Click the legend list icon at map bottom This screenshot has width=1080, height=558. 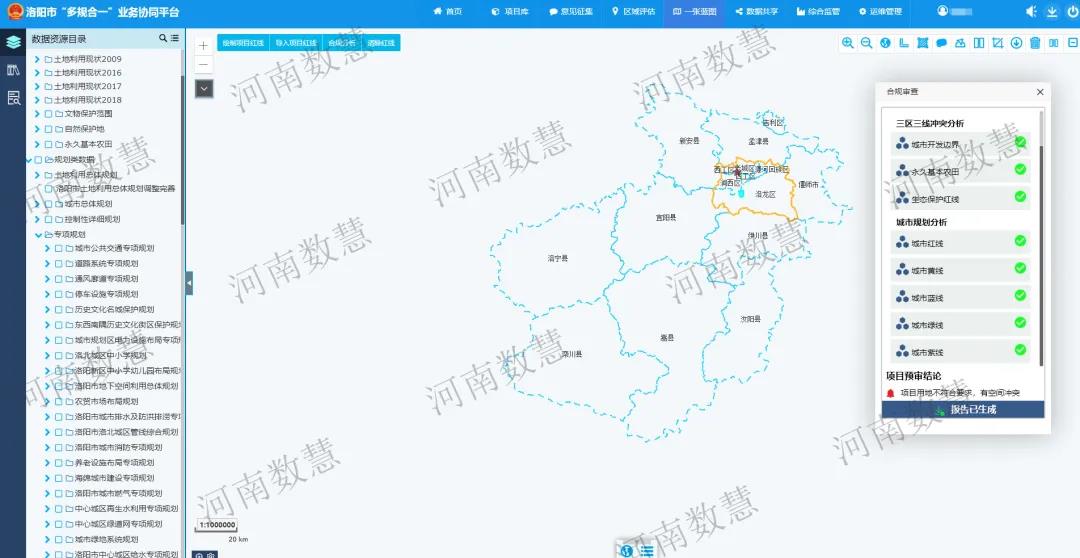click(x=646, y=550)
